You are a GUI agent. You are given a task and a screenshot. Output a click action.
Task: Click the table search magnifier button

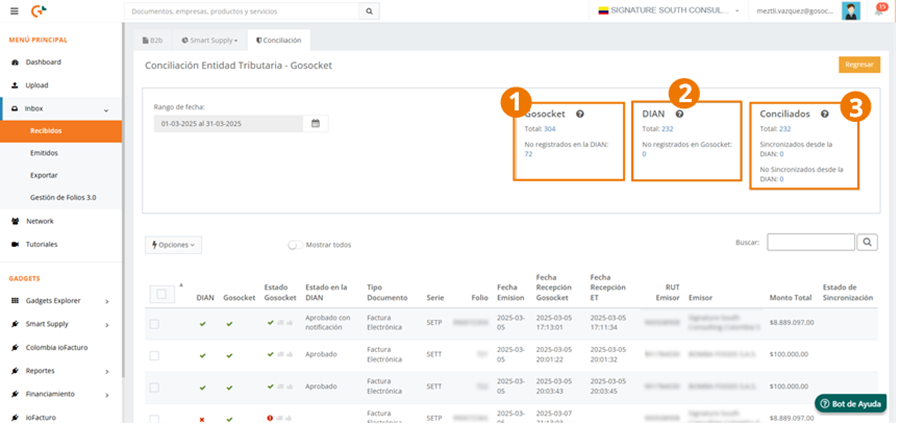[867, 242]
